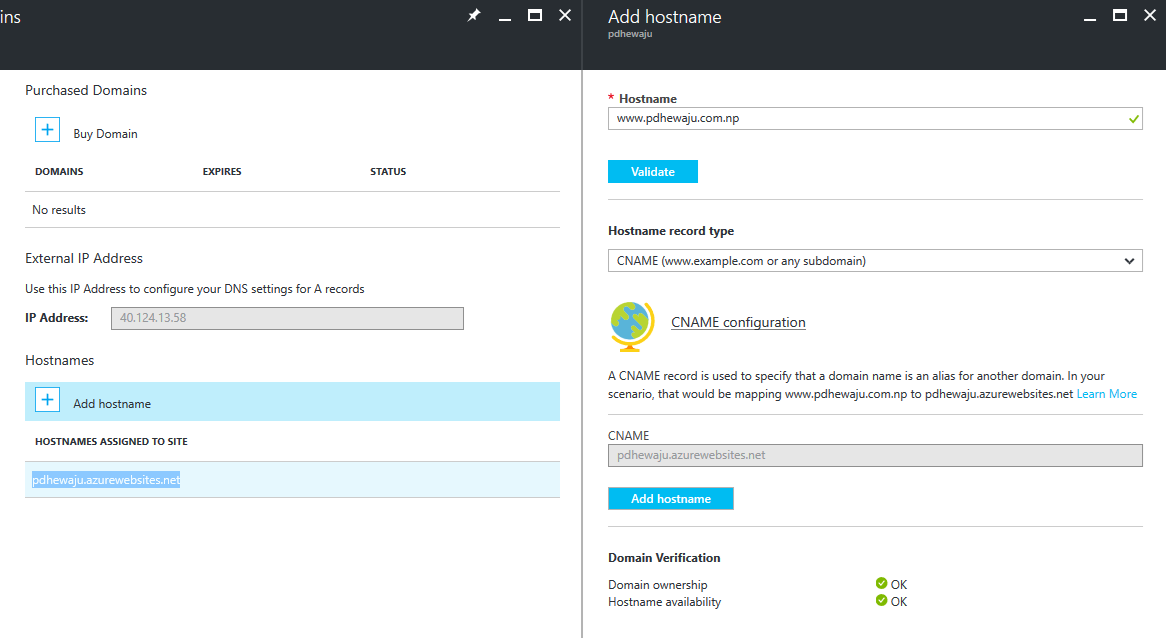Click the Domain Verification heading
This screenshot has width=1166, height=638.
click(x=664, y=558)
